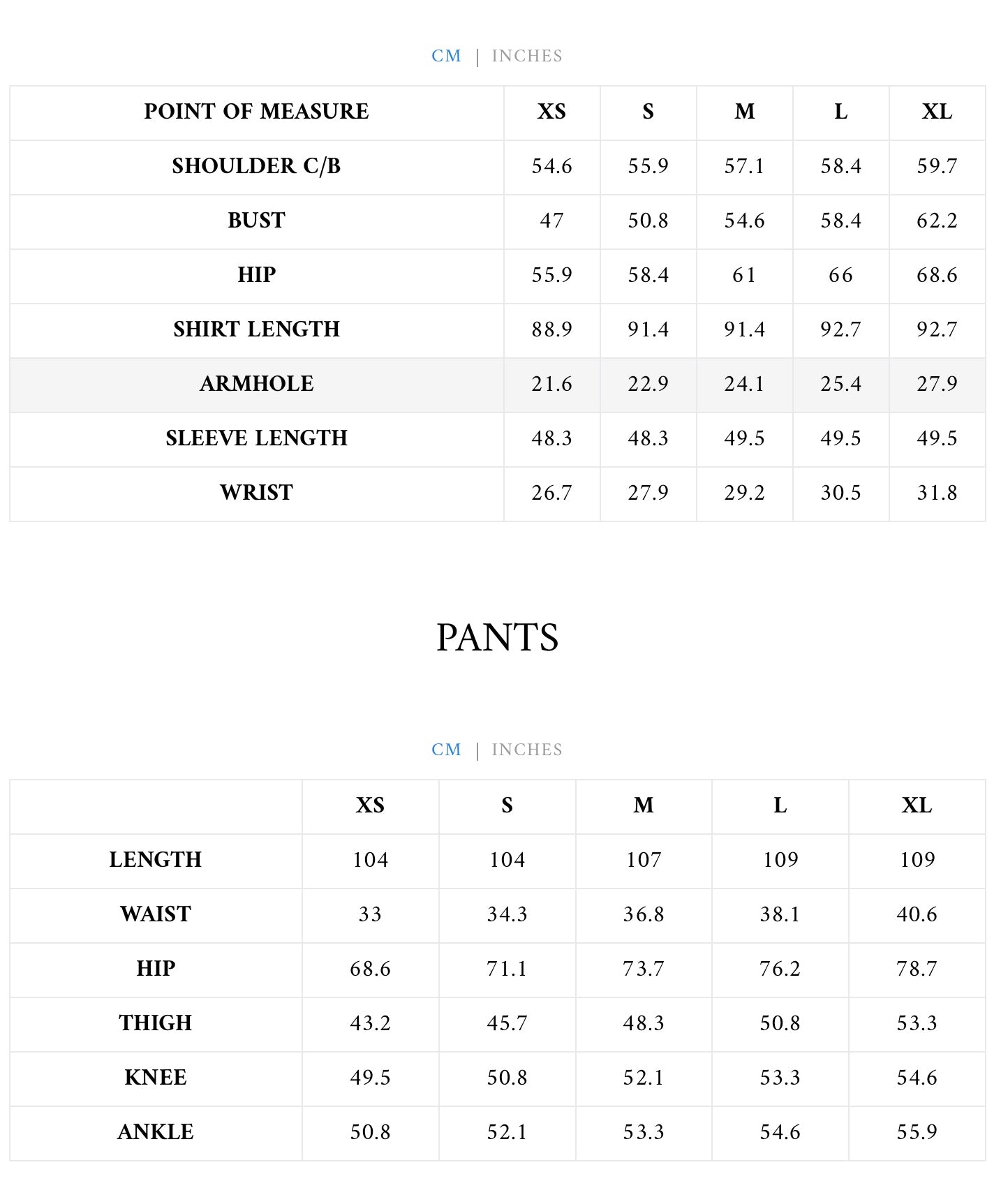Image resolution: width=1001 pixels, height=1204 pixels.
Task: Click the ANKLE row label
Action: (x=156, y=1132)
